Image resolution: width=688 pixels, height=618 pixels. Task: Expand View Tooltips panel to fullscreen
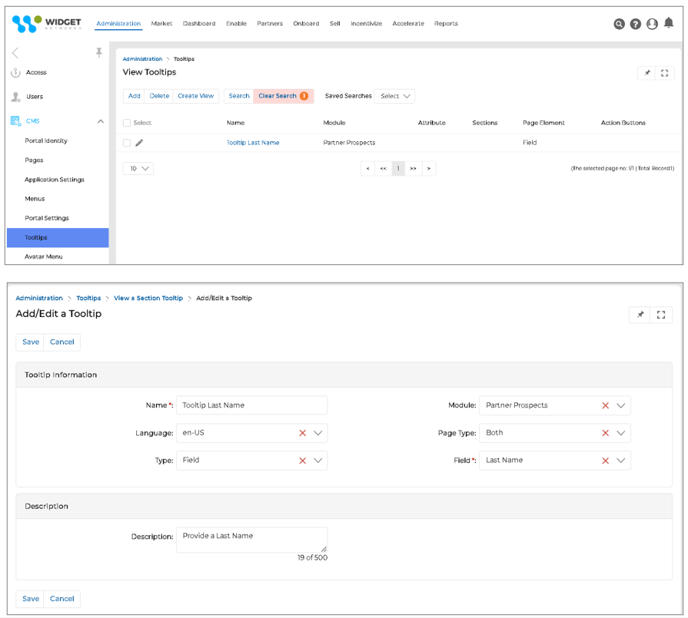pyautogui.click(x=665, y=73)
